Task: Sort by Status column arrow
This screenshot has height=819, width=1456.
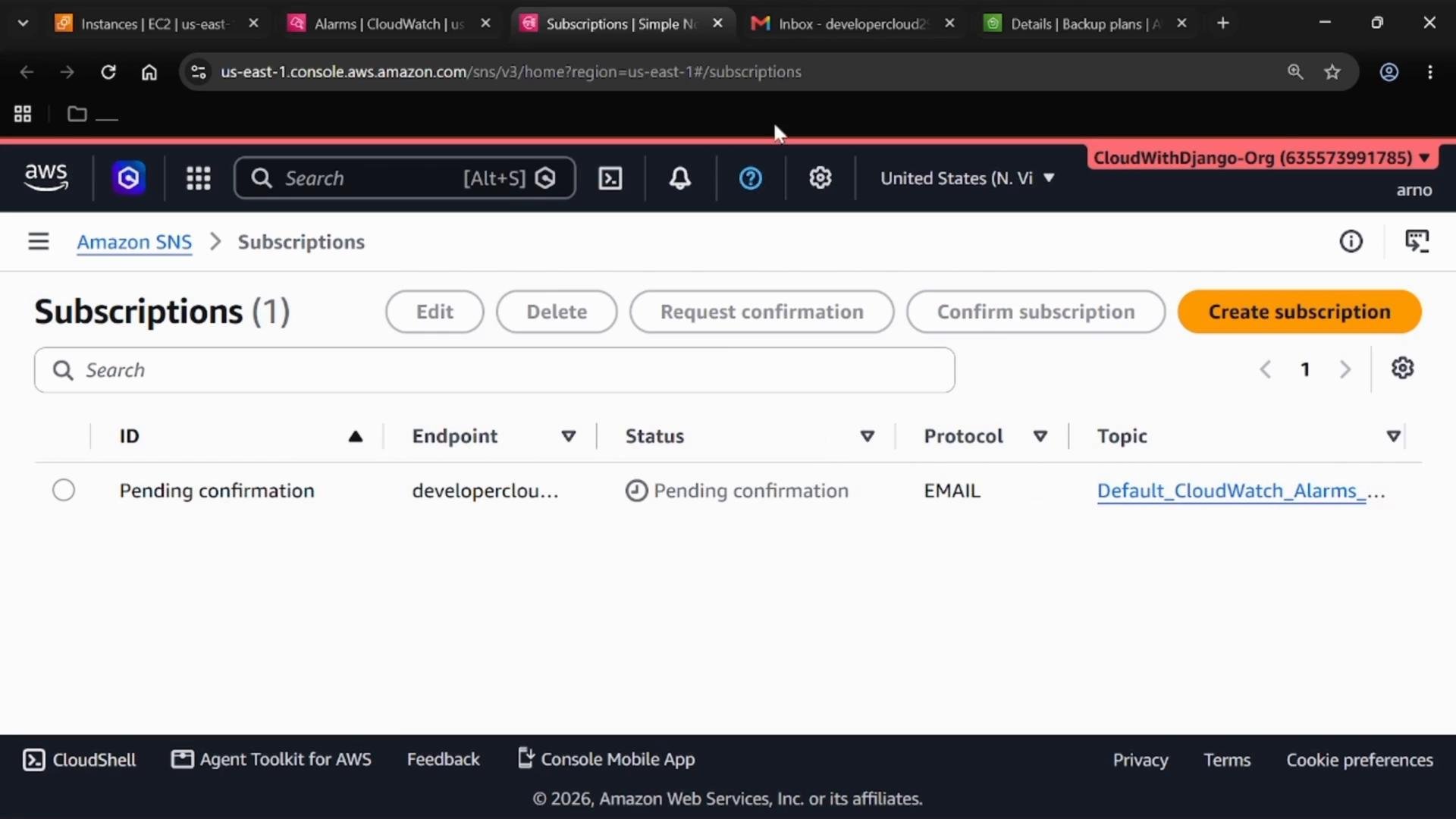Action: [868, 436]
